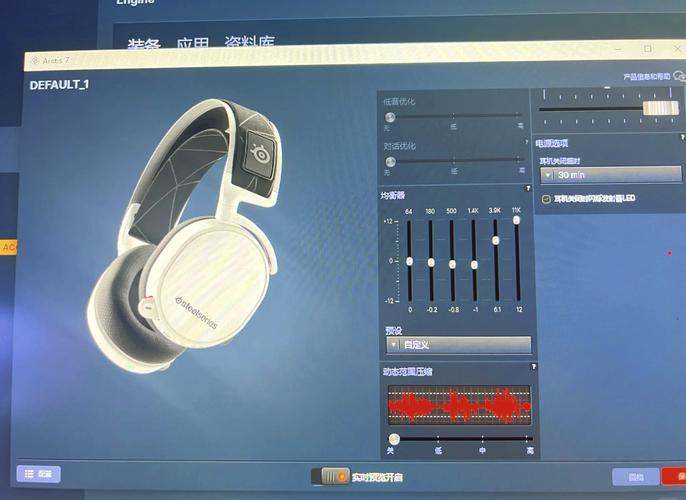Viewport: 686px width, 500px height.
Task: Switch to 应用 tab in Engine window
Action: (192, 43)
